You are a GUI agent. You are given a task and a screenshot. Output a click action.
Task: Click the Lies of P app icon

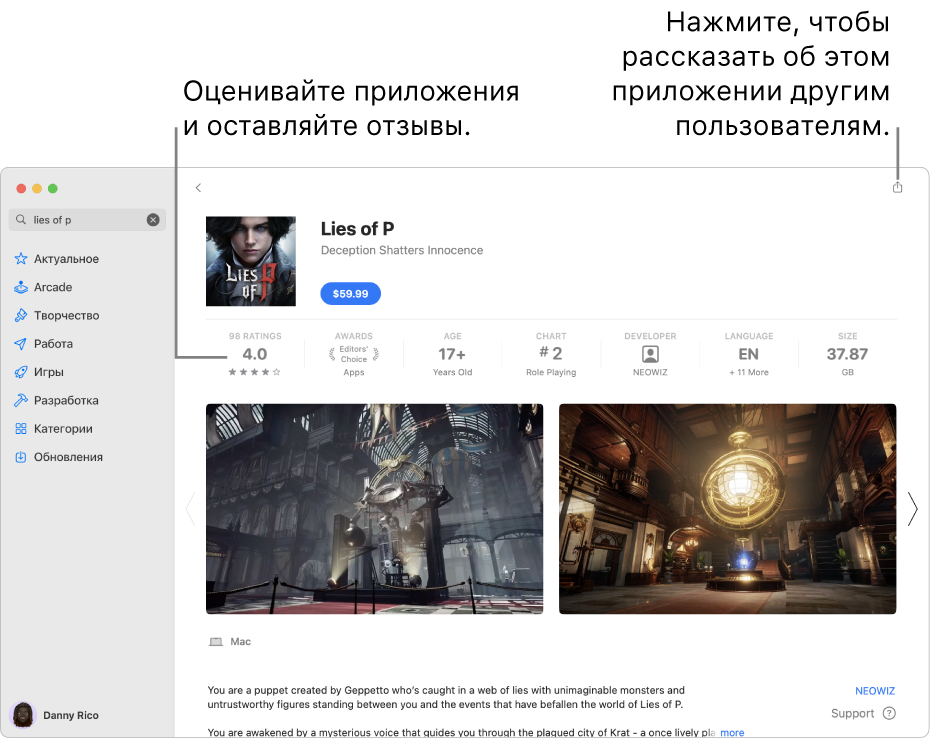click(x=251, y=261)
